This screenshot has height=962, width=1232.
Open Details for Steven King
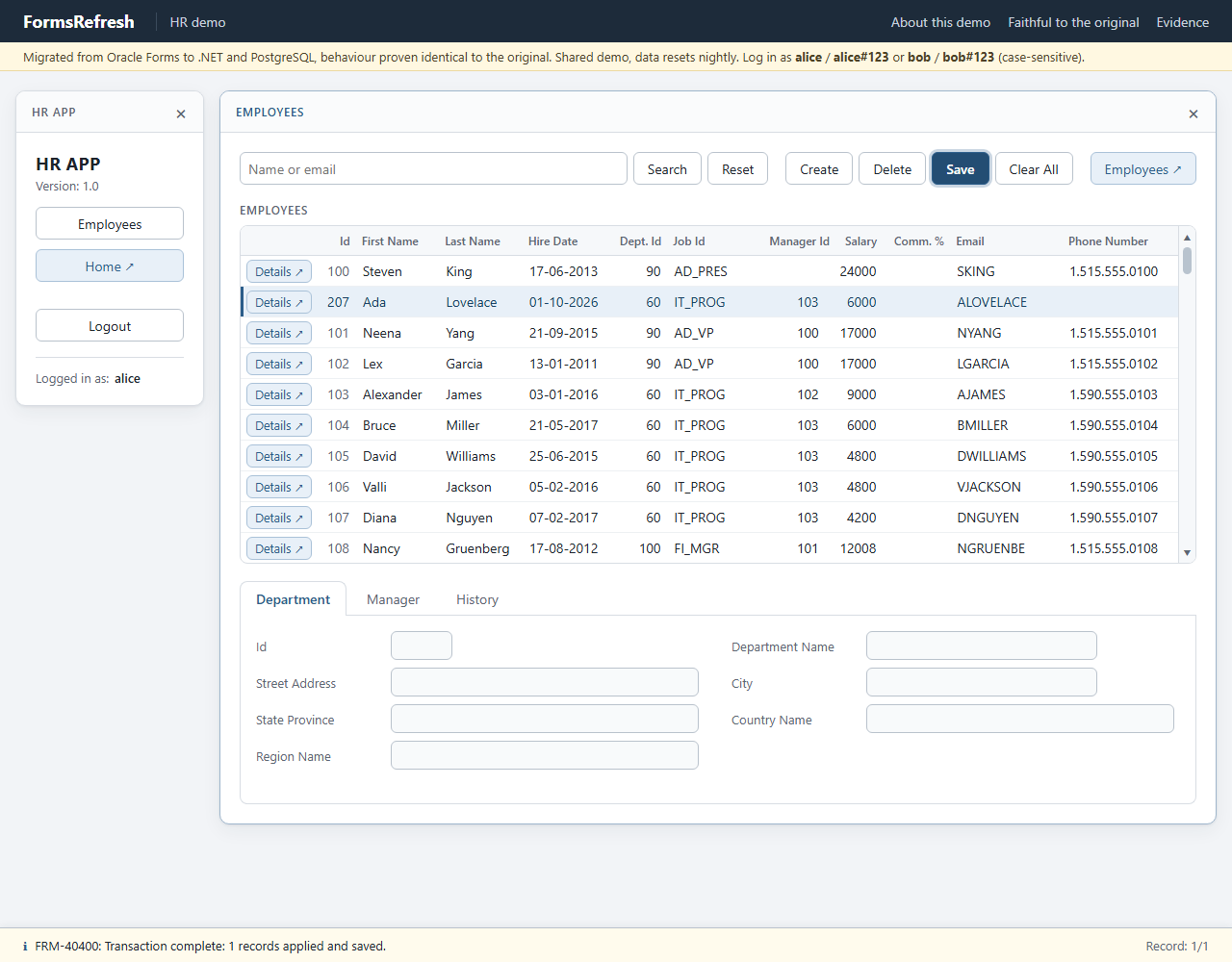(279, 272)
